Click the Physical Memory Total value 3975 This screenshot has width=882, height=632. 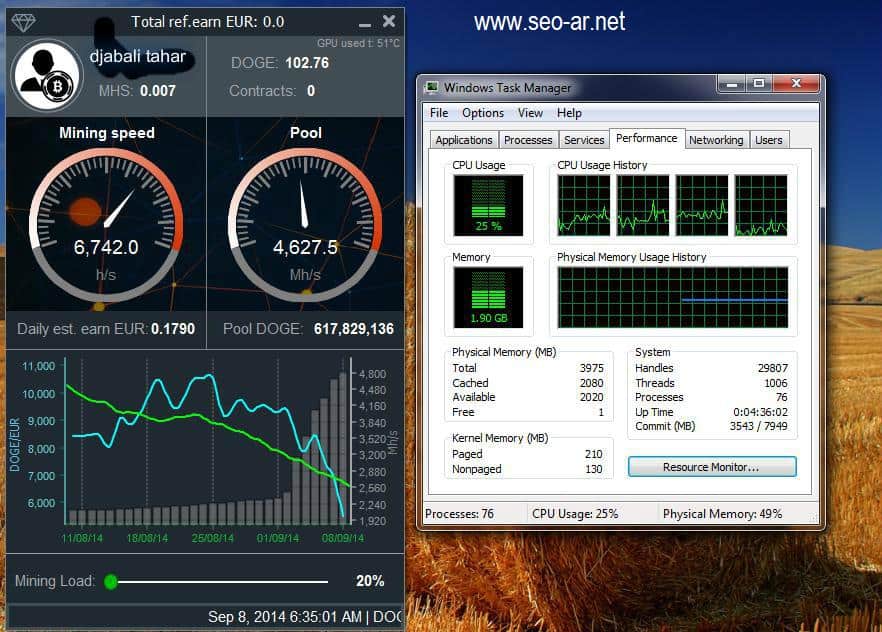tap(592, 368)
